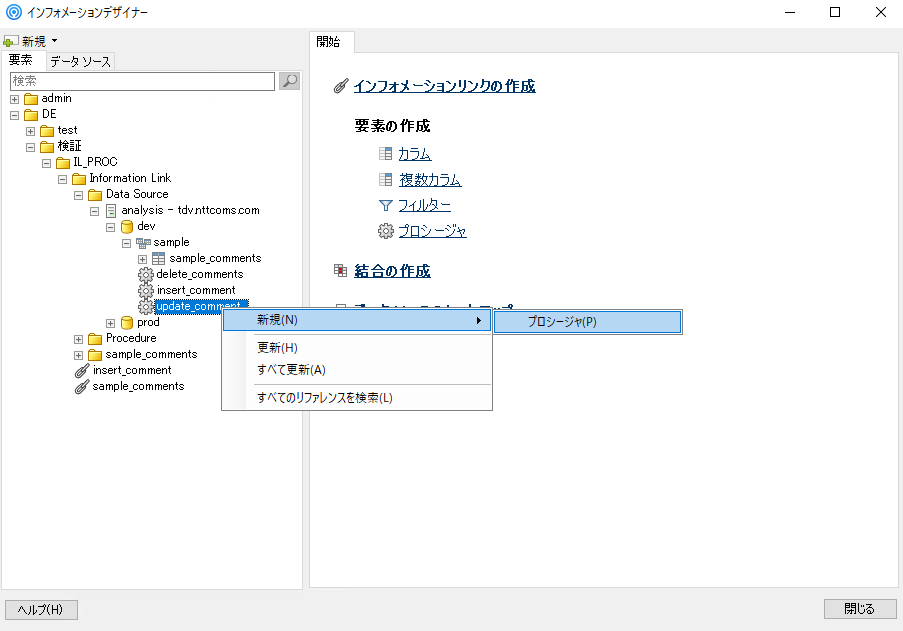903x631 pixels.
Task: Choose 新規(N) in context menu
Action: click(x=356, y=320)
